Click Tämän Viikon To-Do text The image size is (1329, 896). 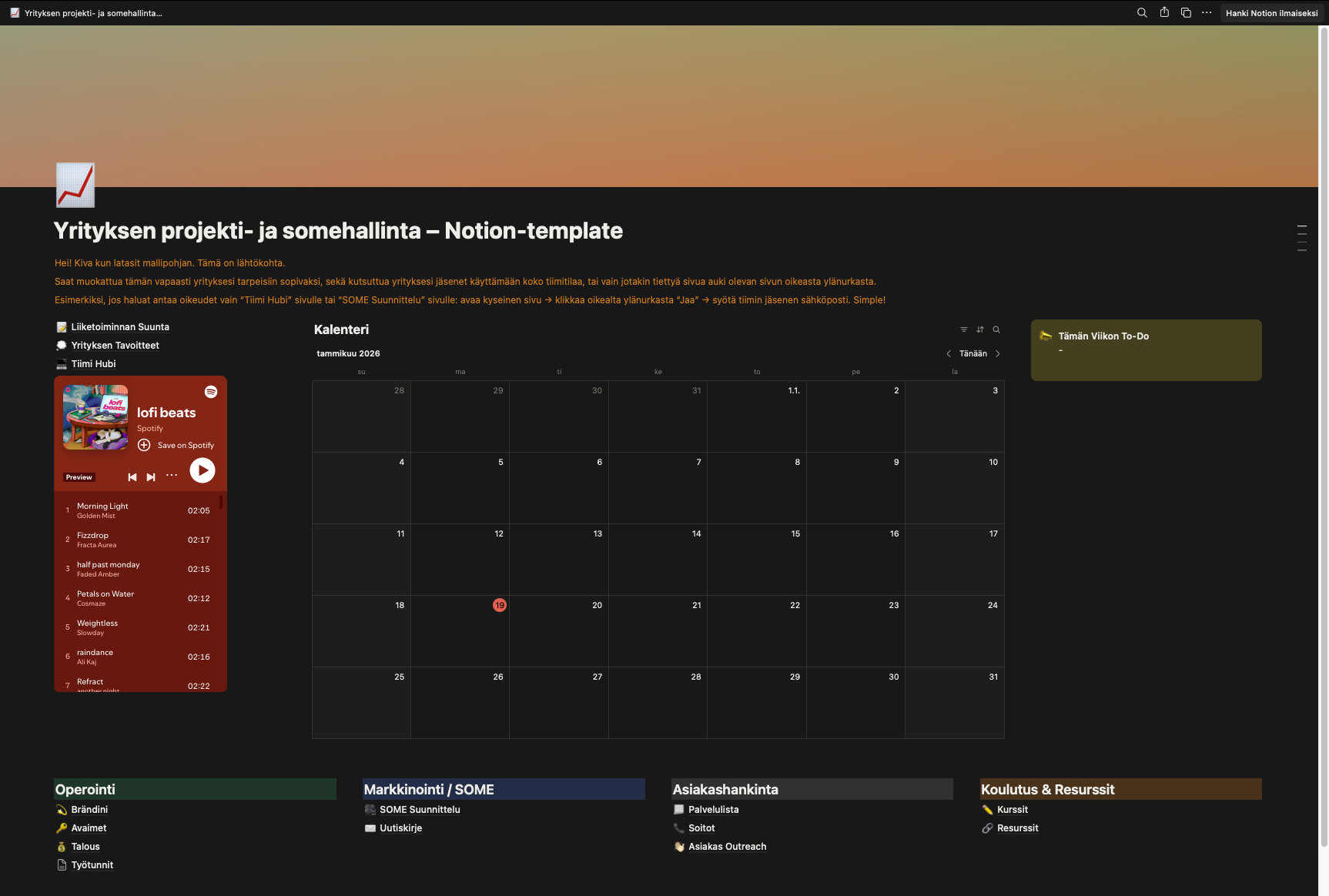pos(1103,336)
